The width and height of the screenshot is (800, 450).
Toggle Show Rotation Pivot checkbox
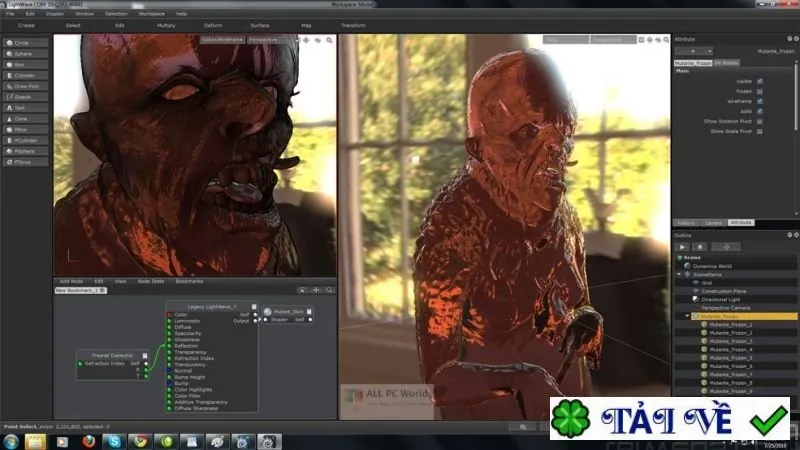(760, 121)
